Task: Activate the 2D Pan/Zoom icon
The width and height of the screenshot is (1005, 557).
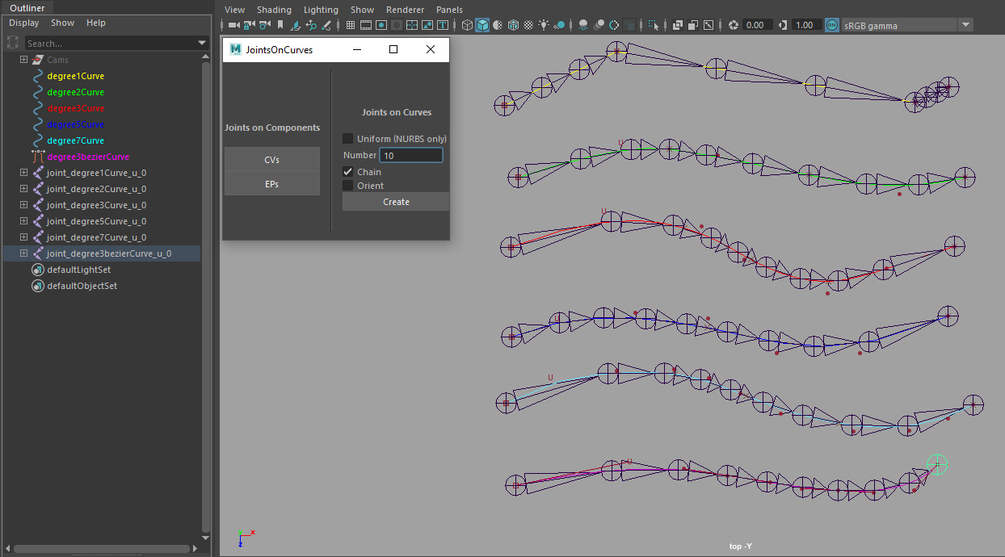Action: tap(311, 25)
